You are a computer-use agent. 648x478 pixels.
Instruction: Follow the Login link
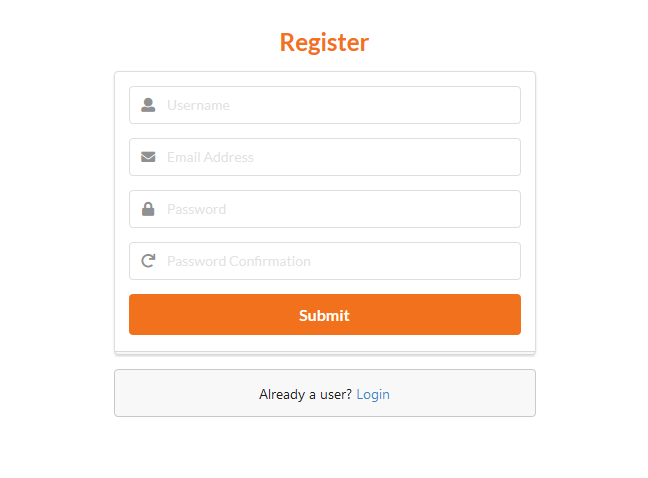tap(373, 394)
